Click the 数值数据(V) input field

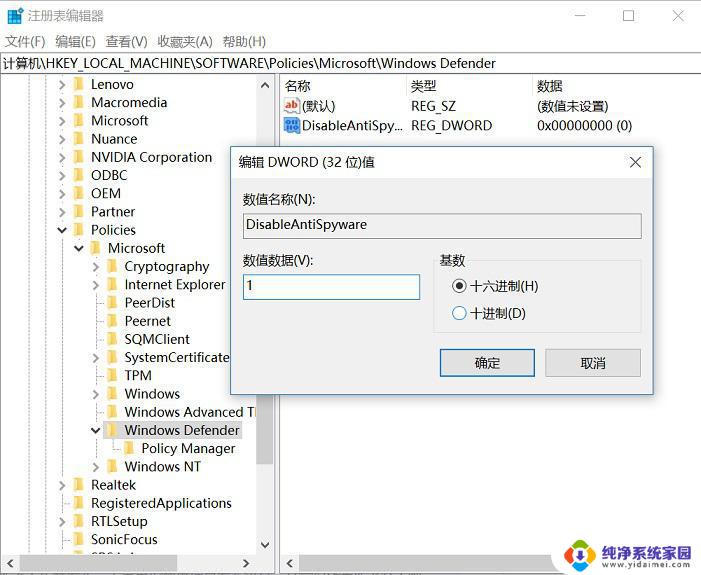coord(331,287)
